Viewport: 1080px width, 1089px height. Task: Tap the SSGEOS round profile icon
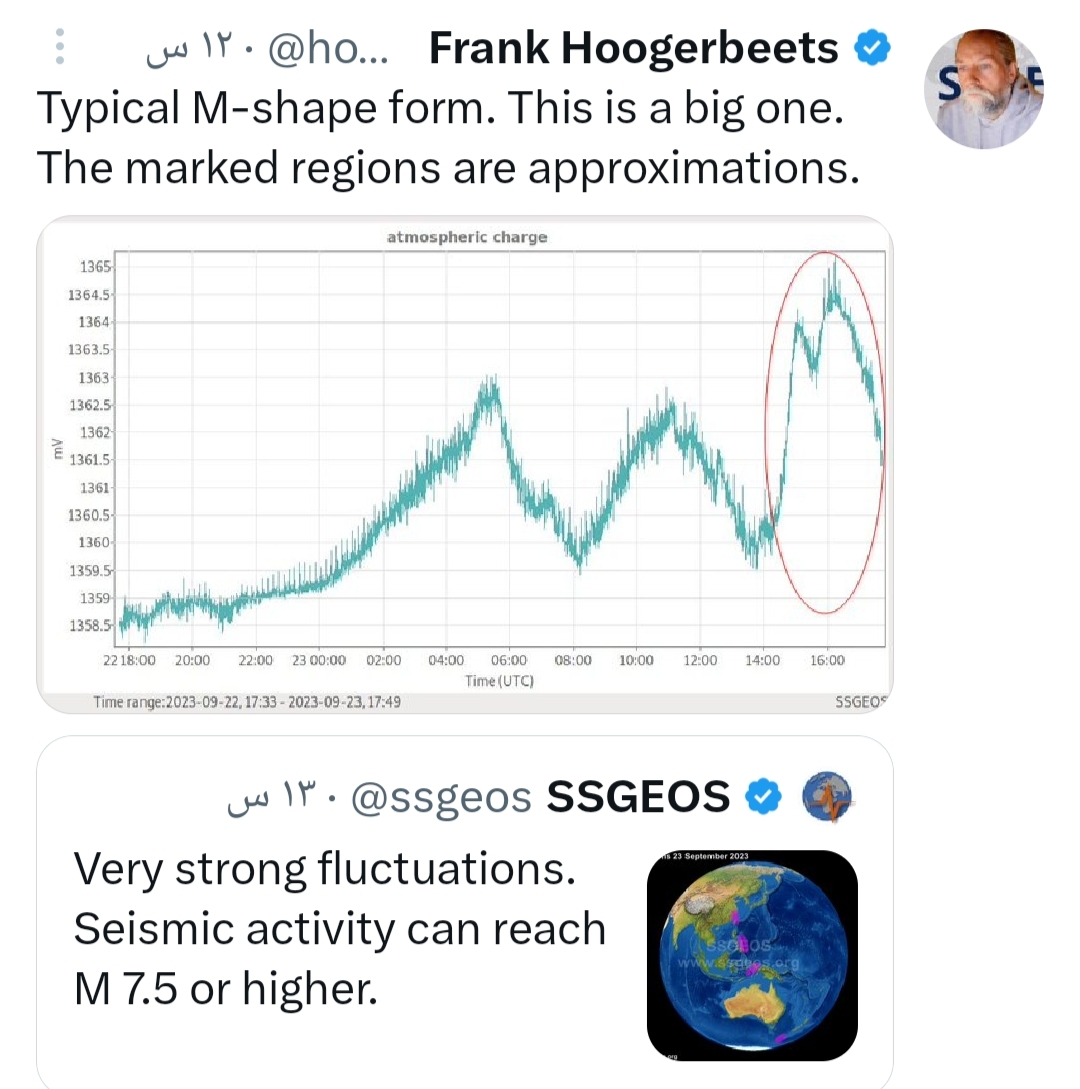828,797
